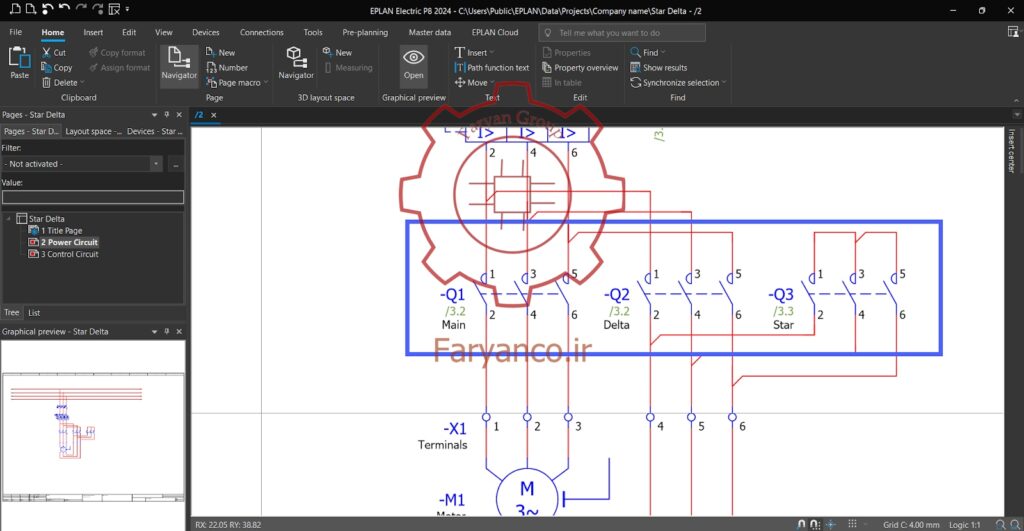1024x531 pixels.
Task: Switch to the Insert ribbon tab
Action: [93, 32]
